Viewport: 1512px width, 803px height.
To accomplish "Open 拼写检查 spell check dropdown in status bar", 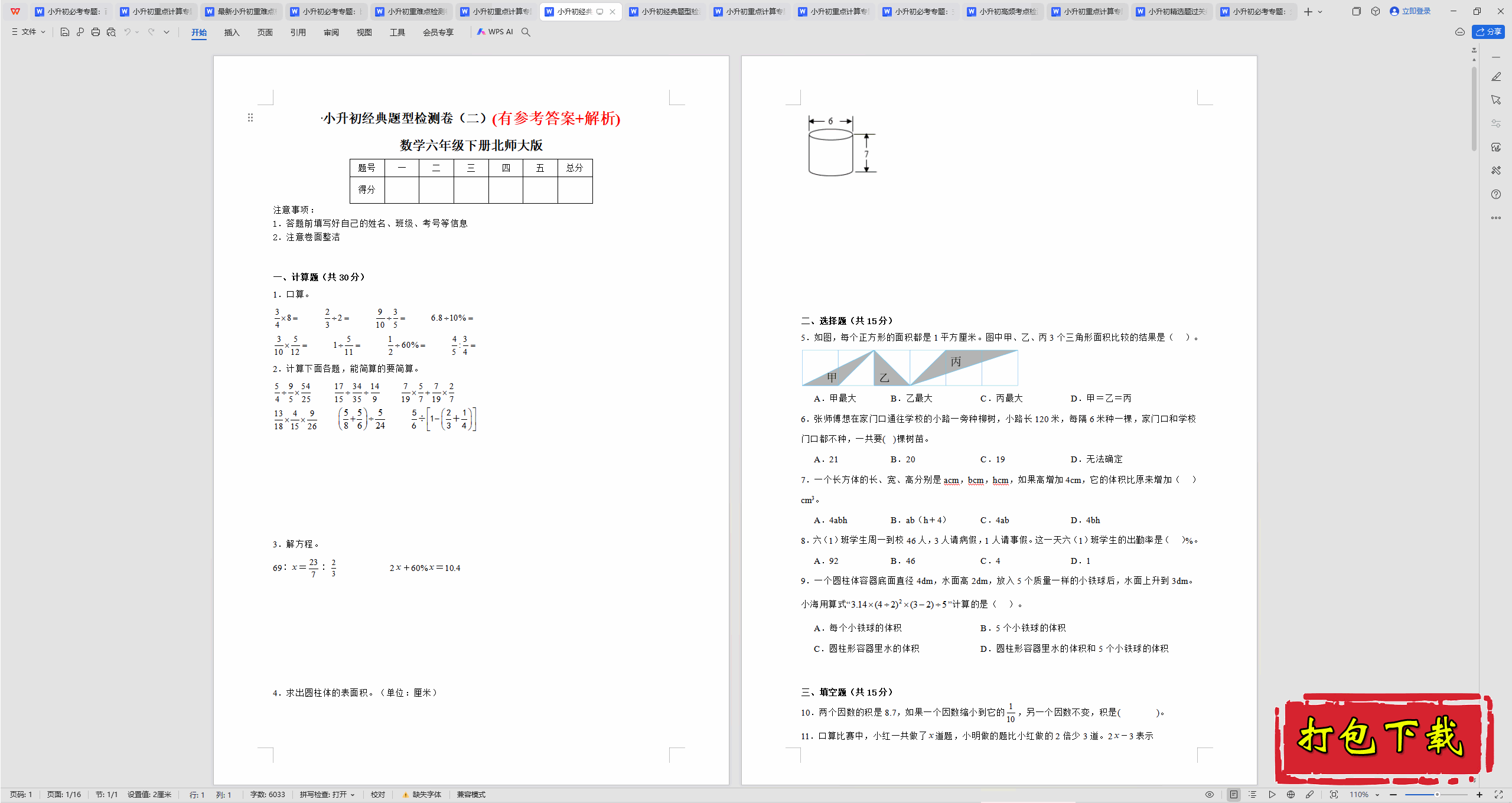I will (327, 795).
